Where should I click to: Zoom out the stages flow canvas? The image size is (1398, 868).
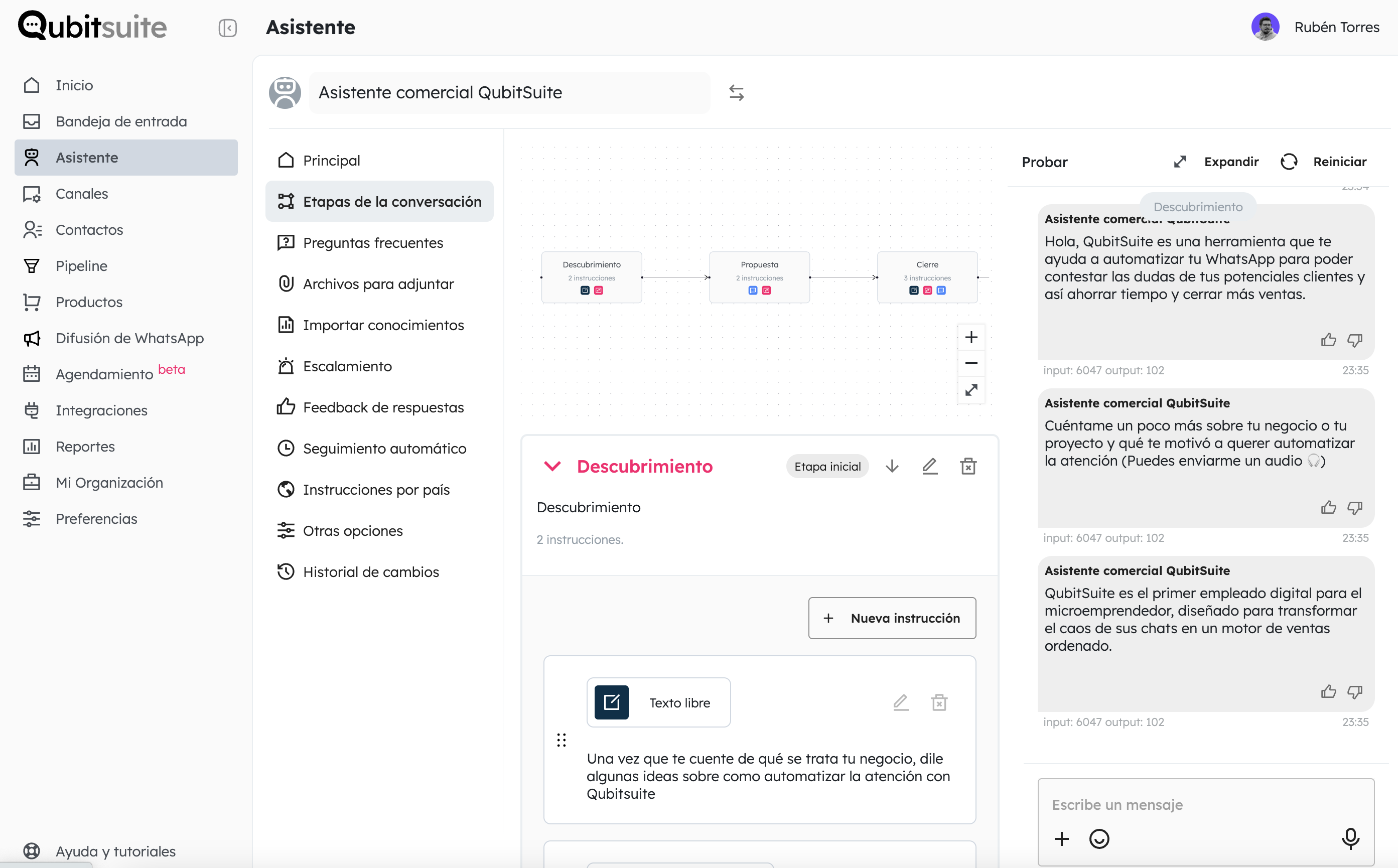pos(971,363)
